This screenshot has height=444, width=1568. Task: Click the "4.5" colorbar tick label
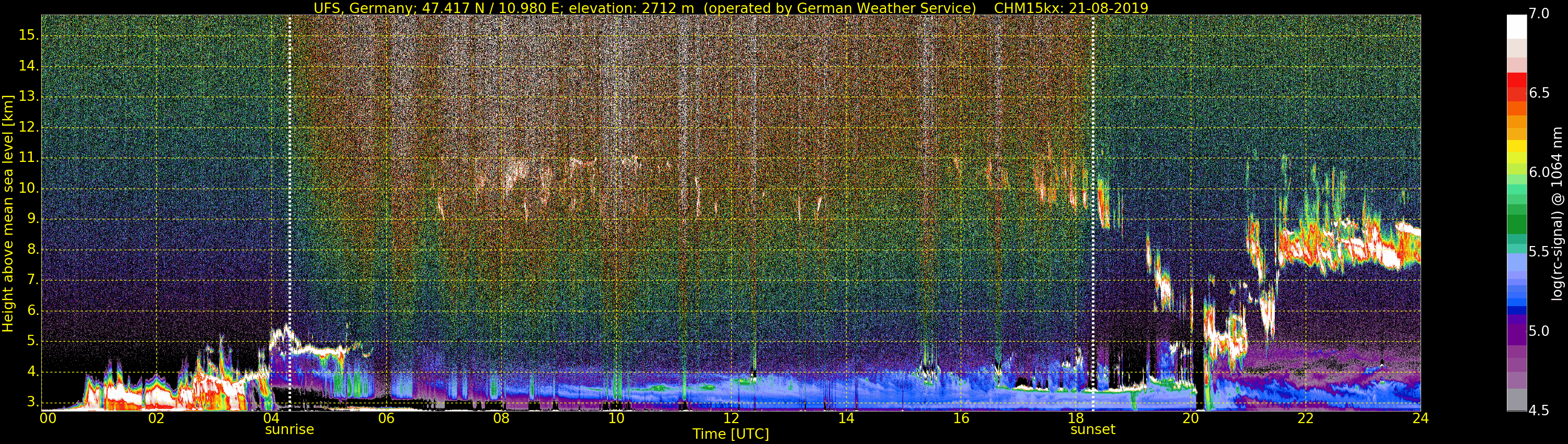[1539, 411]
